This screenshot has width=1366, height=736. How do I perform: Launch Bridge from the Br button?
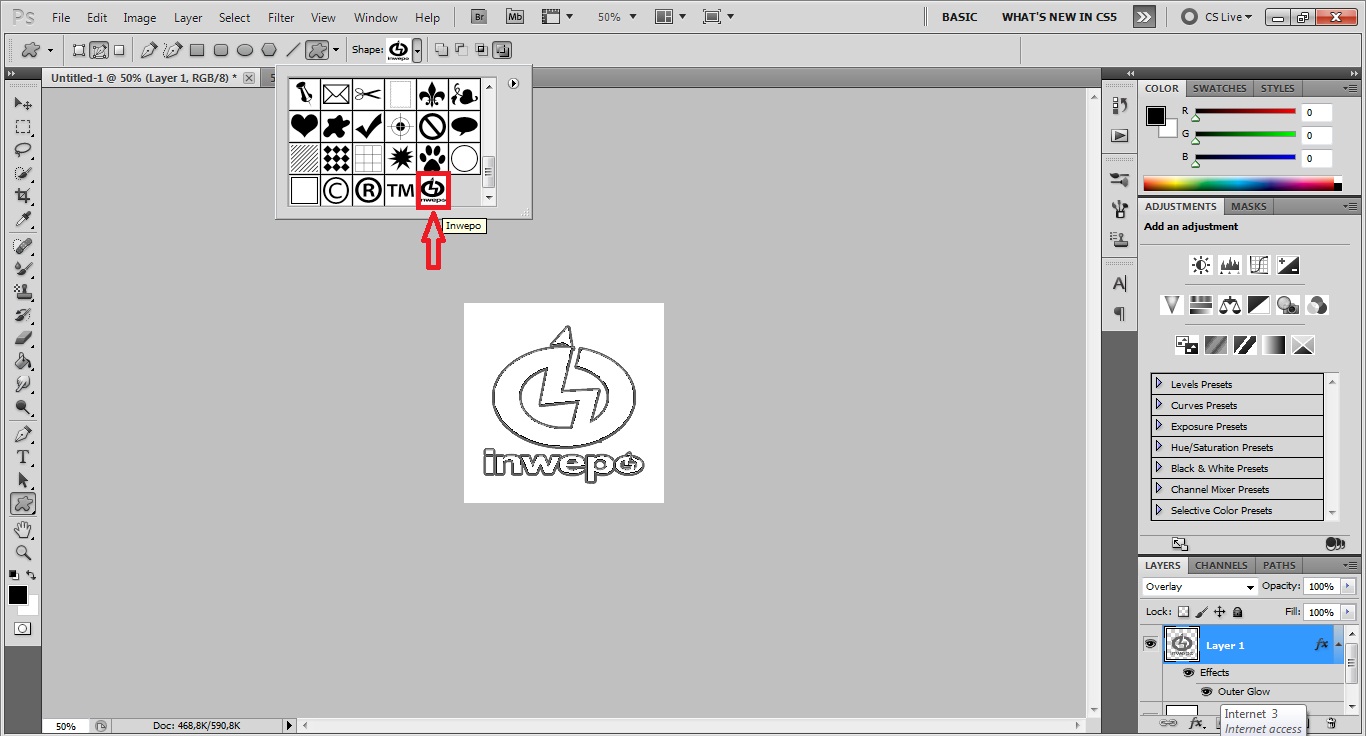tap(480, 17)
